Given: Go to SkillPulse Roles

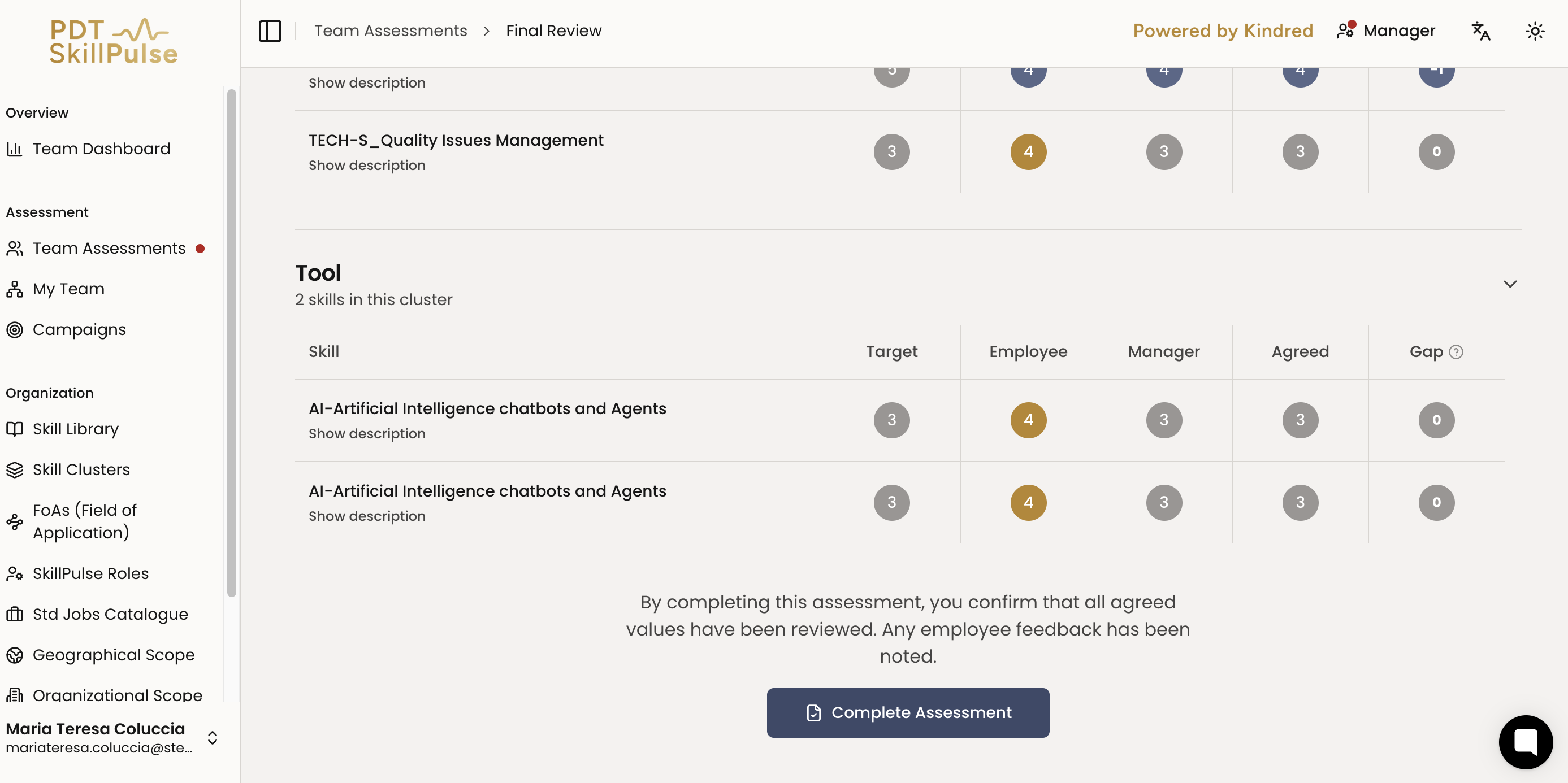Looking at the screenshot, I should click(90, 574).
